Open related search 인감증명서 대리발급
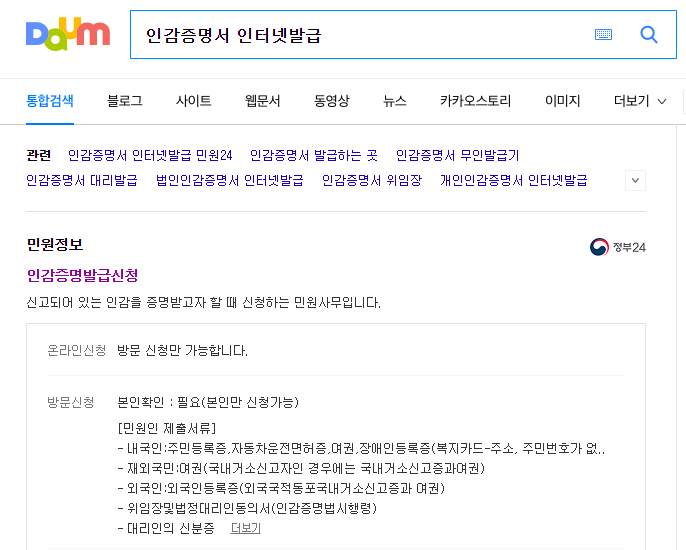 point(82,180)
